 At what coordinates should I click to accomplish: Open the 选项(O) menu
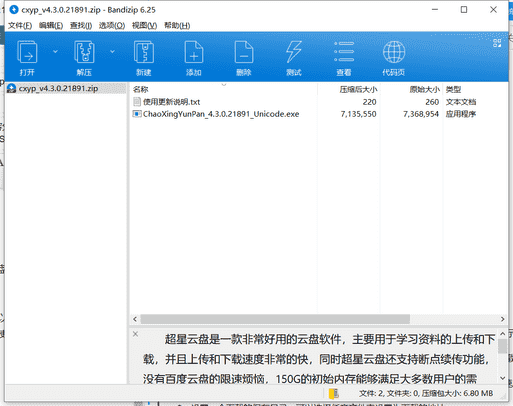[112, 26]
